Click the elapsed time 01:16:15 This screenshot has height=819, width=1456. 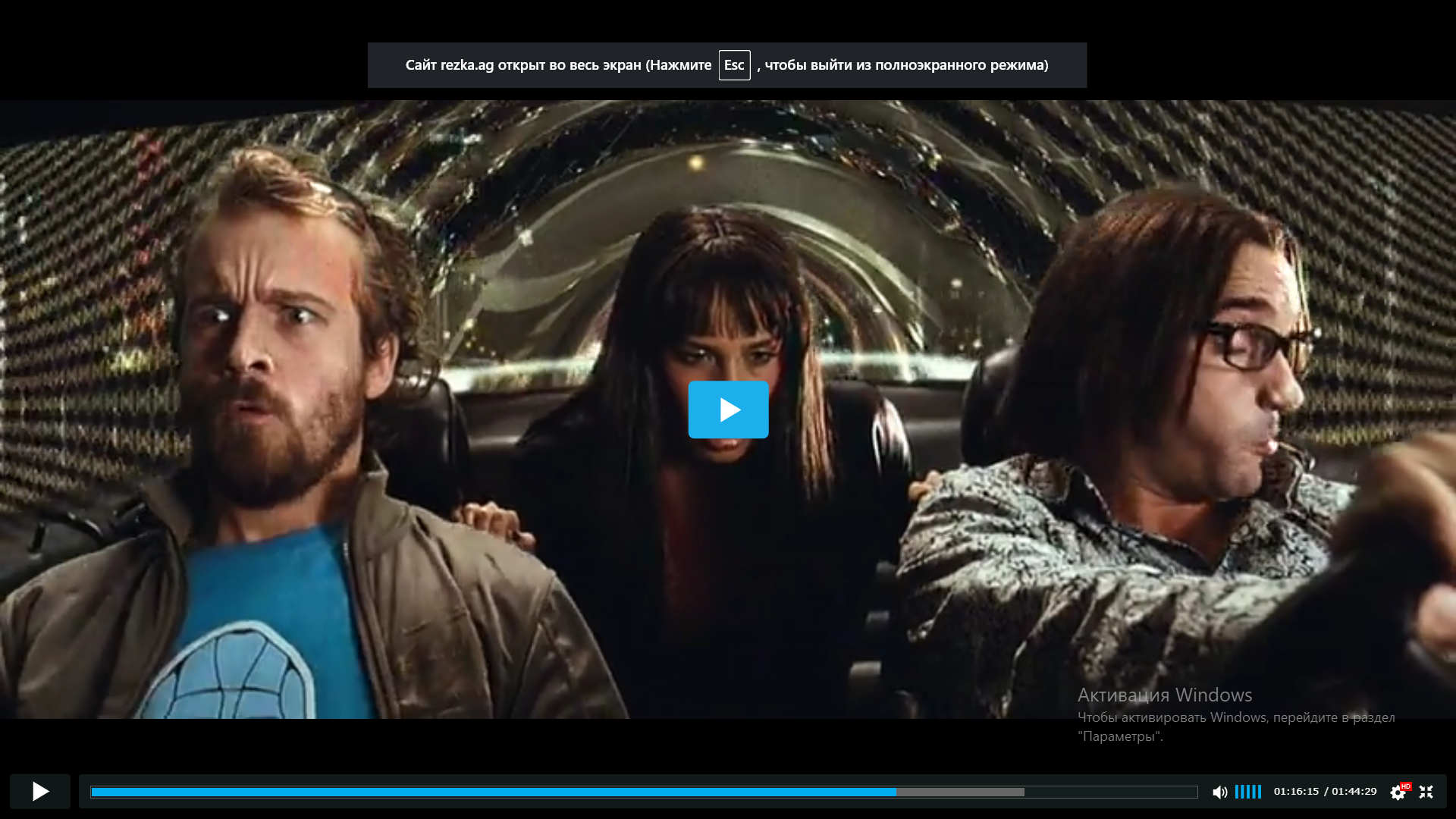pos(1296,791)
